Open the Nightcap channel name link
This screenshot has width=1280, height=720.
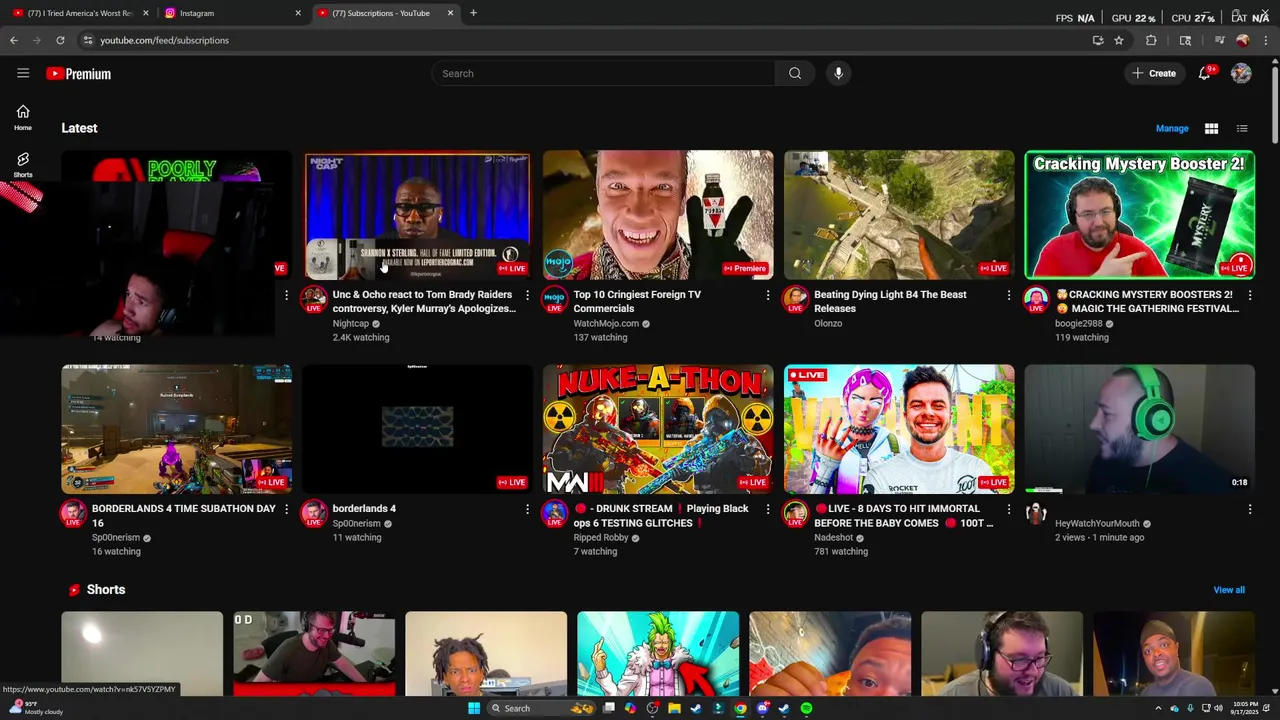351,323
